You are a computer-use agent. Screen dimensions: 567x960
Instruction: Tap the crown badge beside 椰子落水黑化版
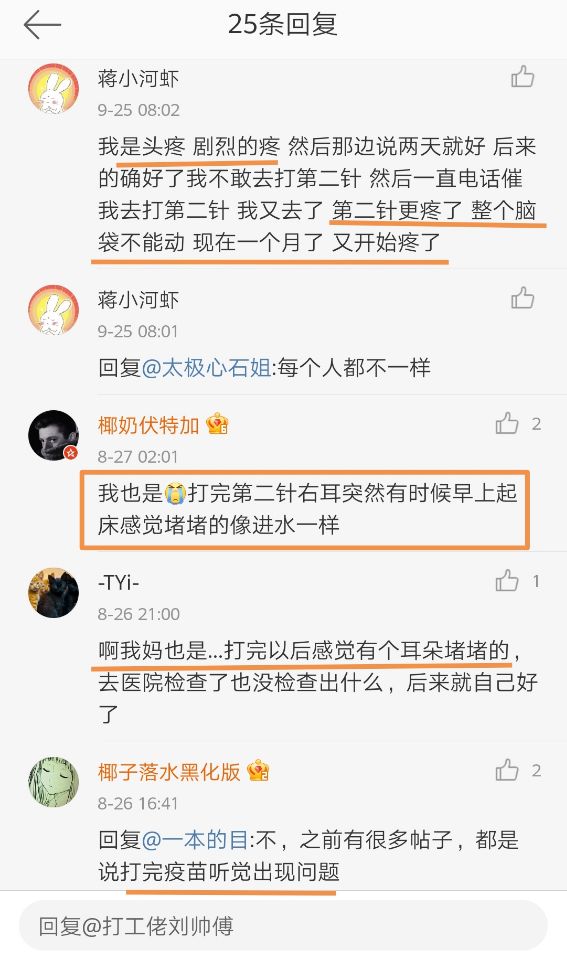258,771
